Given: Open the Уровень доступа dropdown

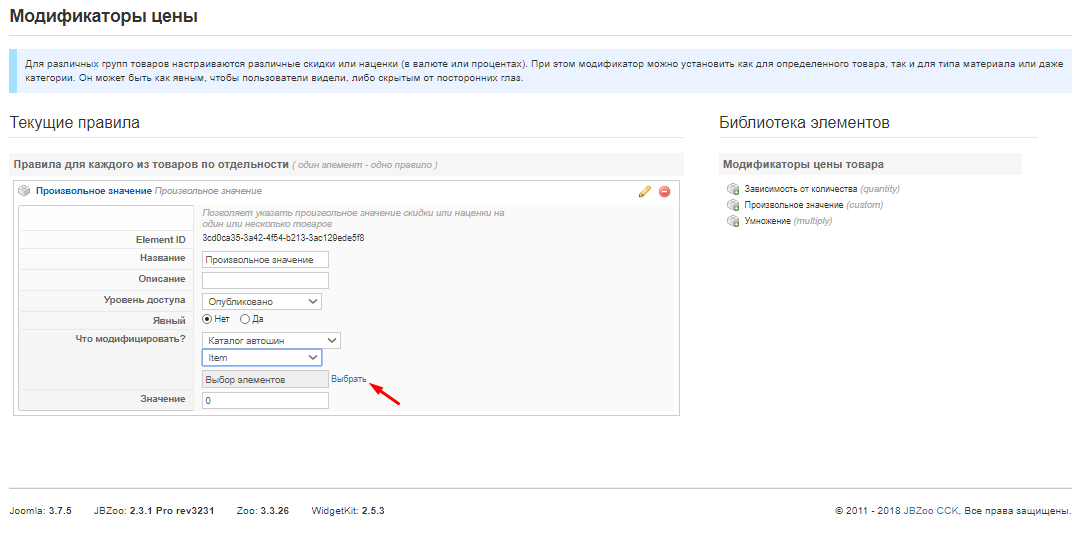Looking at the screenshot, I should coord(262,301).
